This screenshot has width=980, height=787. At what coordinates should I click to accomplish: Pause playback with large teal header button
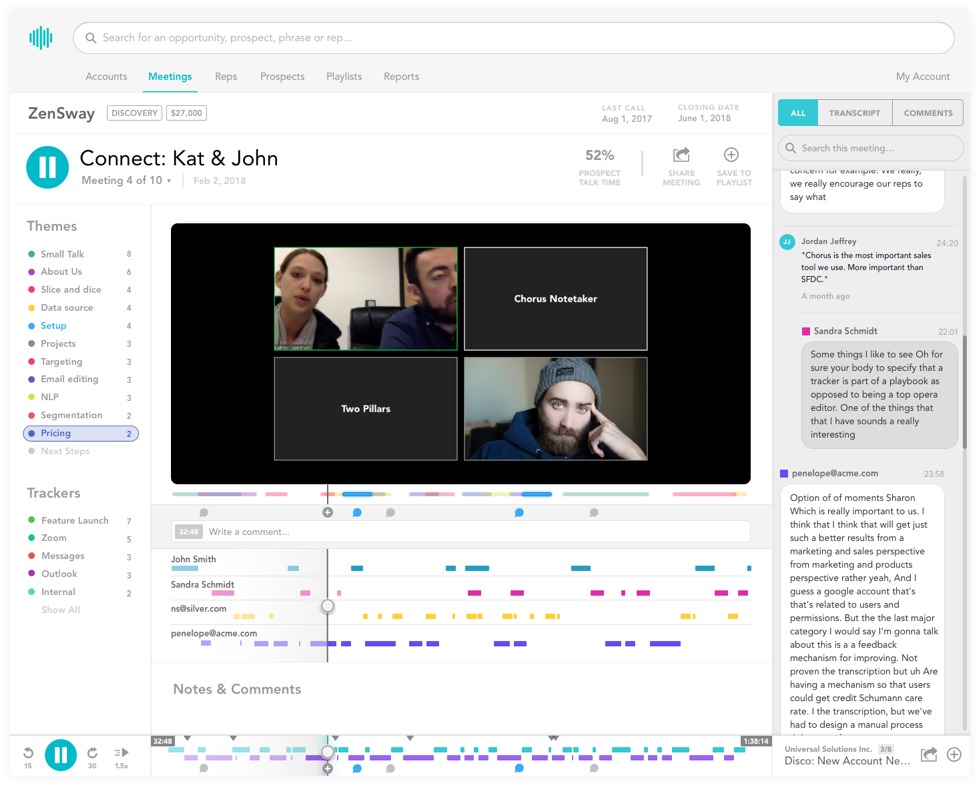[47, 168]
